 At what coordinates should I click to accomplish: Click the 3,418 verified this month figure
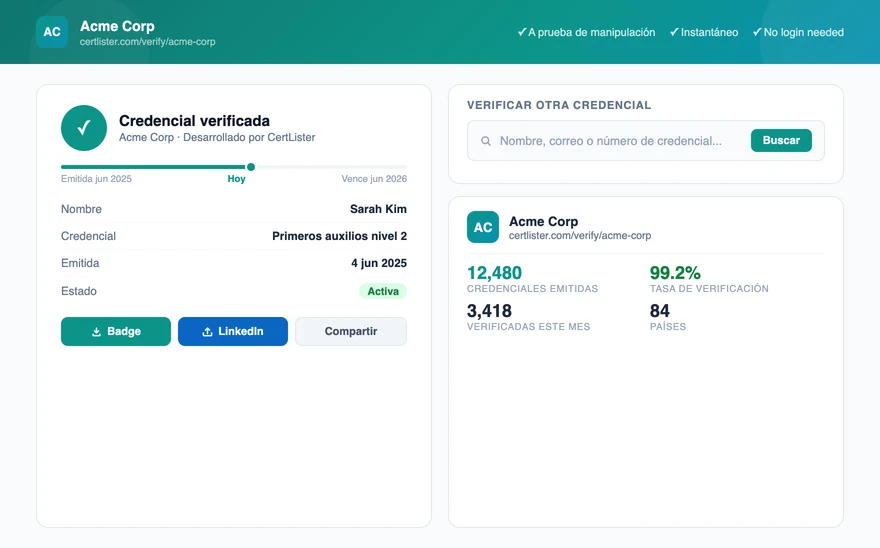pos(489,310)
